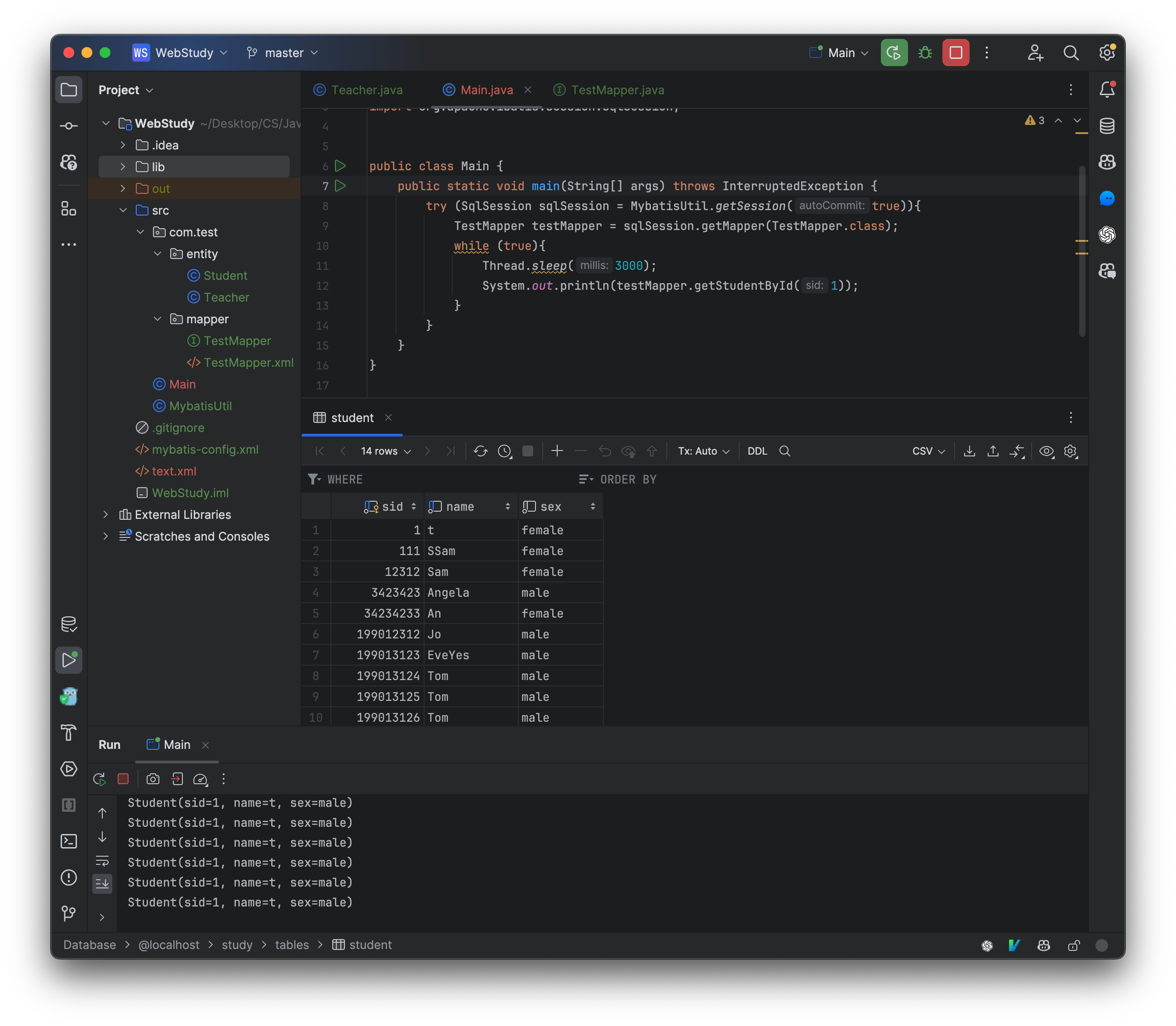The height and width of the screenshot is (1026, 1176).
Task: Toggle data view options with the eye icon
Action: coord(1046,451)
